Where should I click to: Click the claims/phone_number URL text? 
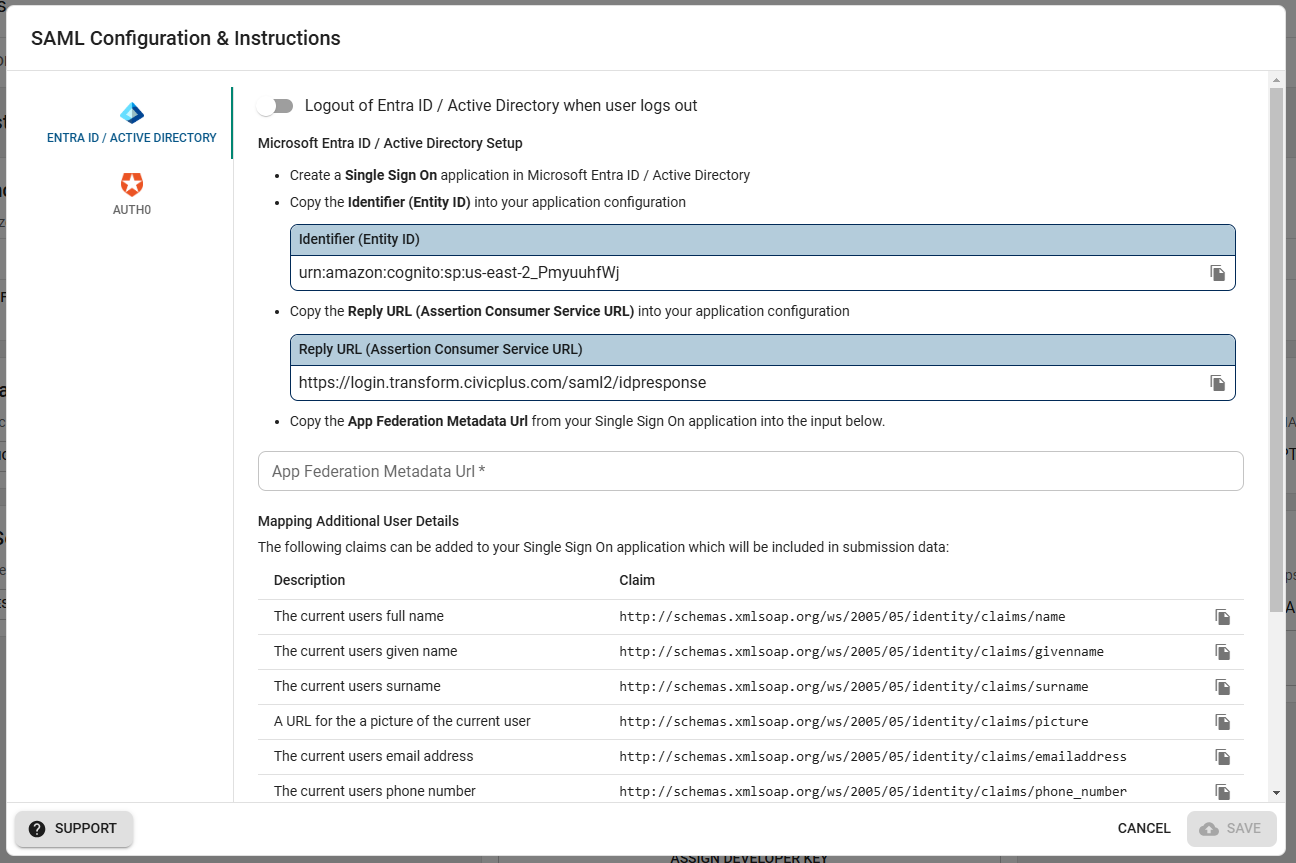coord(873,792)
